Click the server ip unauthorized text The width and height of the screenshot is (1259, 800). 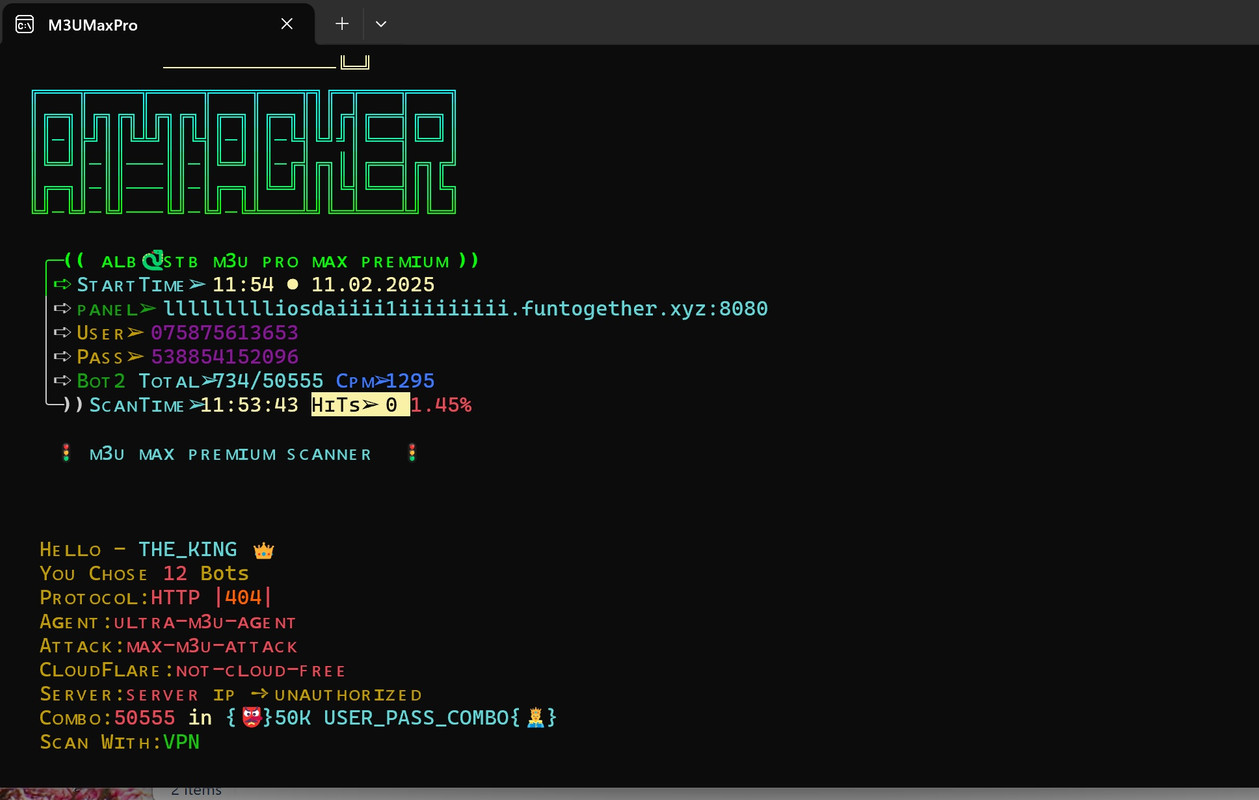274,694
